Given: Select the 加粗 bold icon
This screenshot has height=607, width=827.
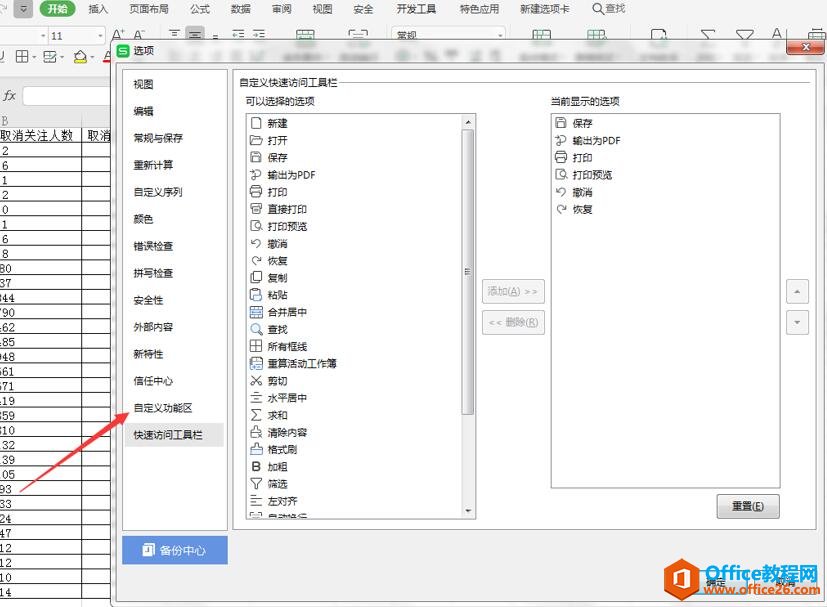Looking at the screenshot, I should pos(256,467).
